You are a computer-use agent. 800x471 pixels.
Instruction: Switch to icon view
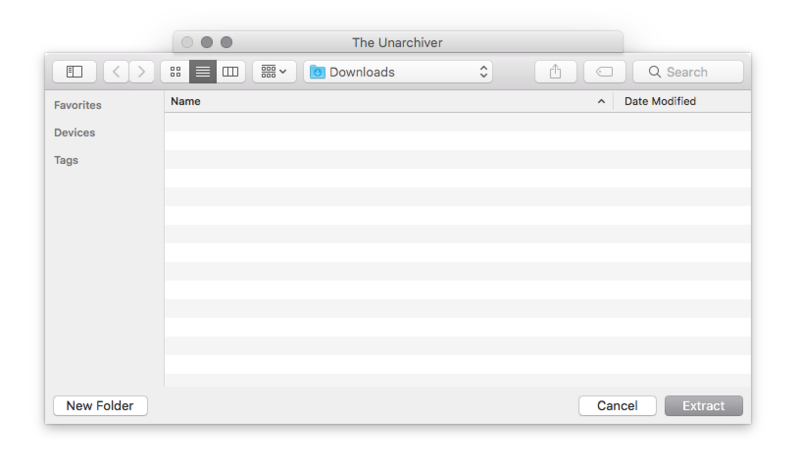point(175,72)
